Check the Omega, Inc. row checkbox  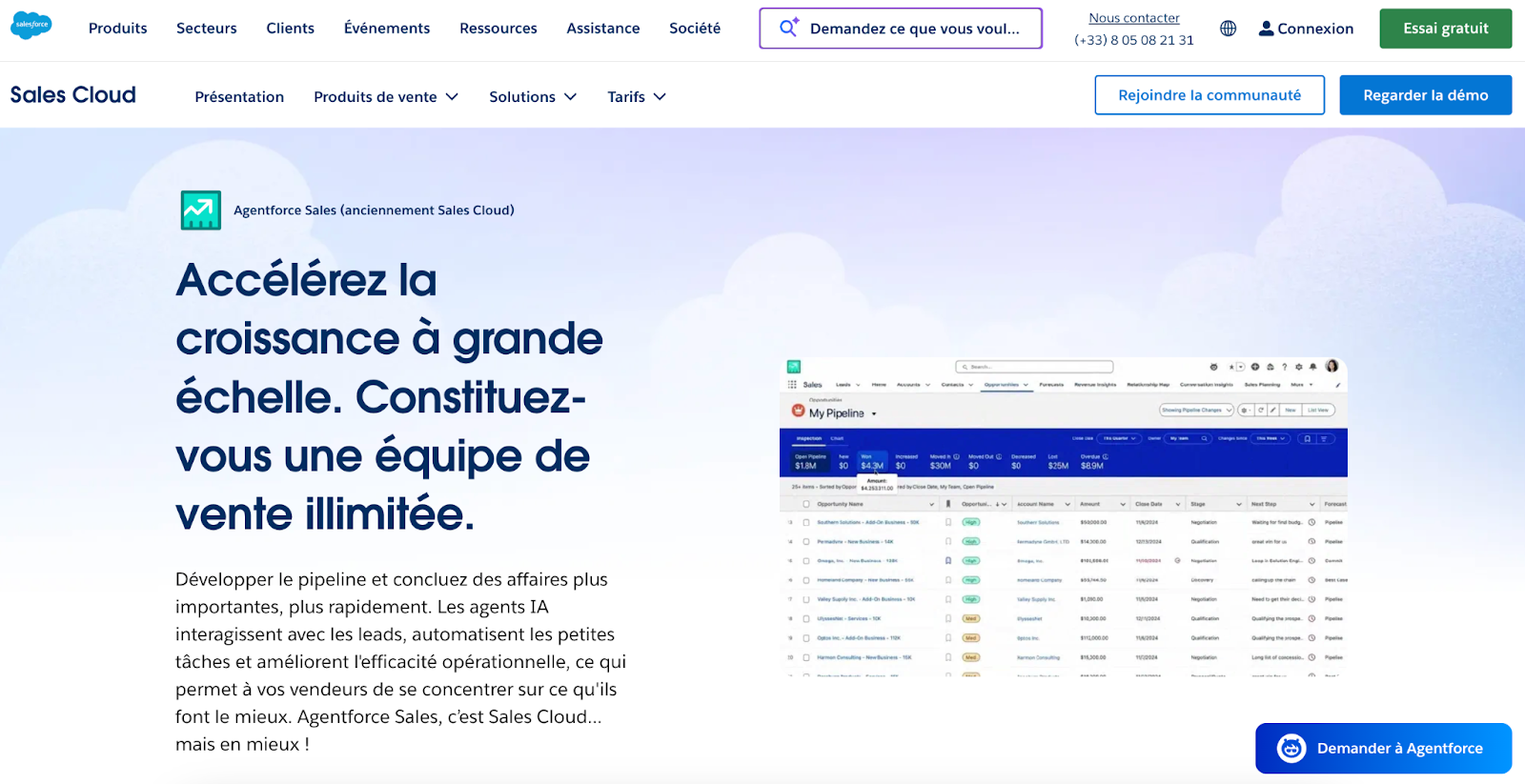coord(806,560)
